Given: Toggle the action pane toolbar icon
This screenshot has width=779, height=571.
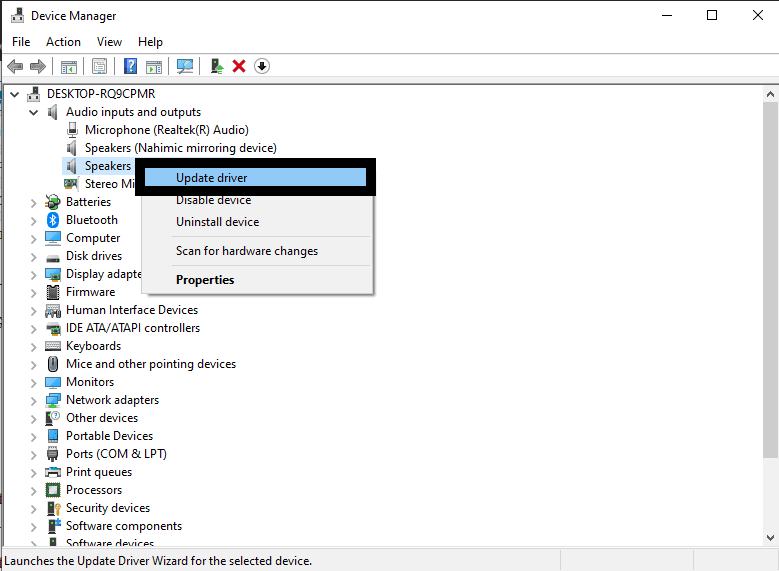Looking at the screenshot, I should pos(154,66).
